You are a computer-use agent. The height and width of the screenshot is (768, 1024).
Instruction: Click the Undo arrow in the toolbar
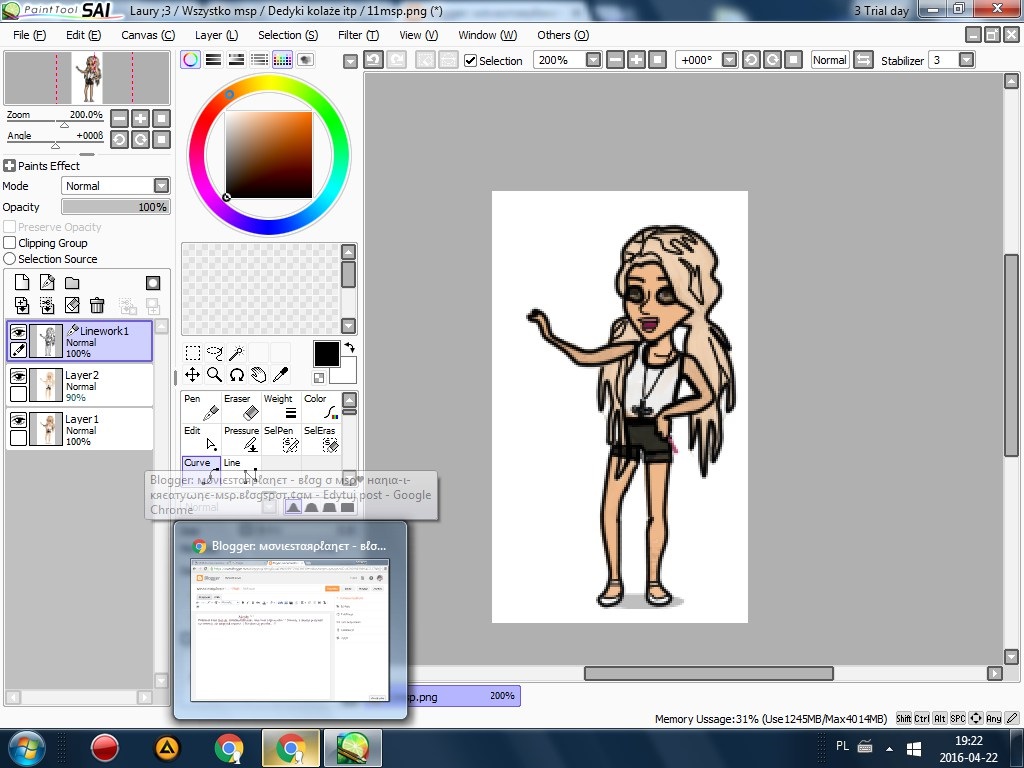tap(374, 60)
